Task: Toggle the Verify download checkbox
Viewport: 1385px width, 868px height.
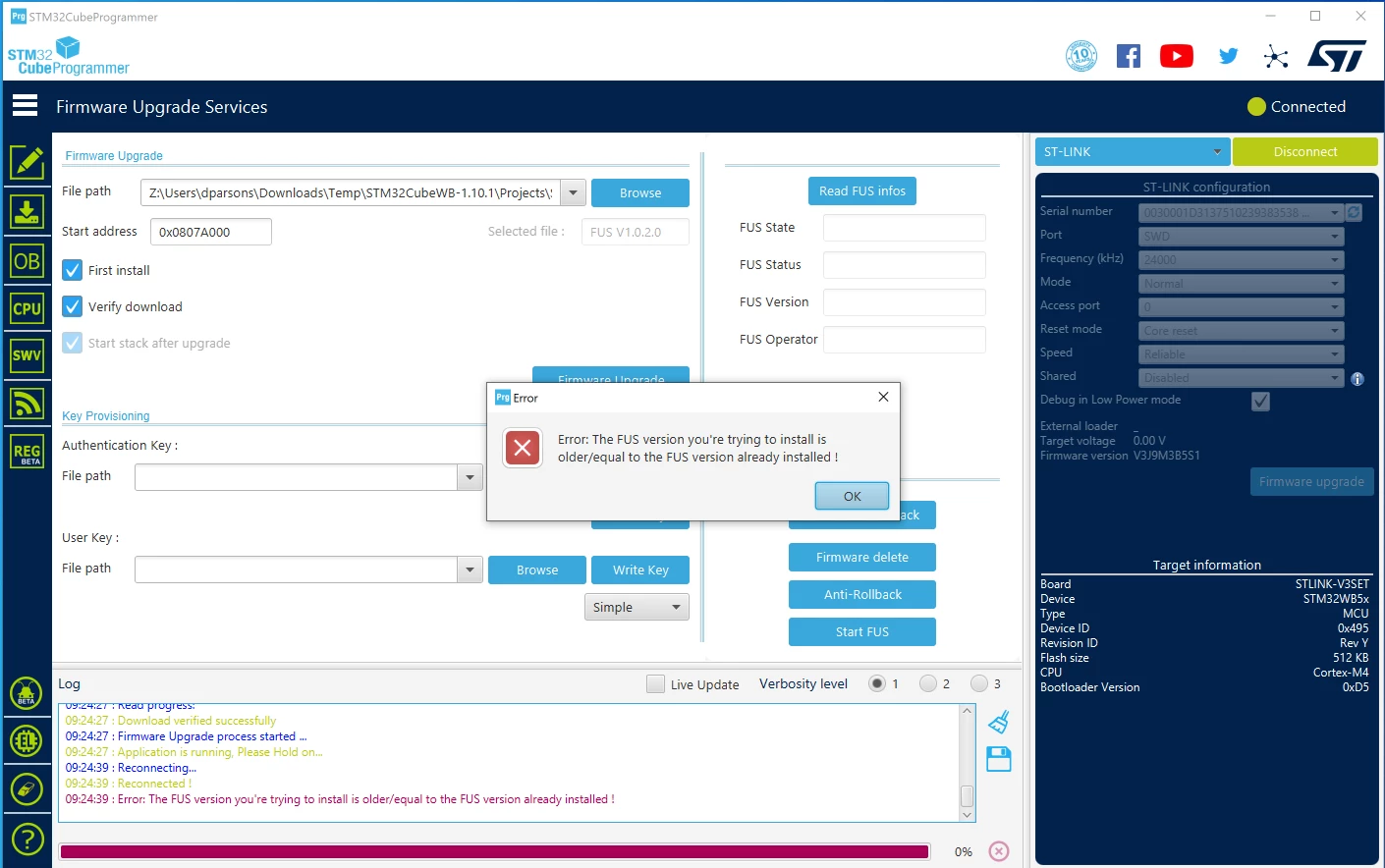Action: pos(73,306)
